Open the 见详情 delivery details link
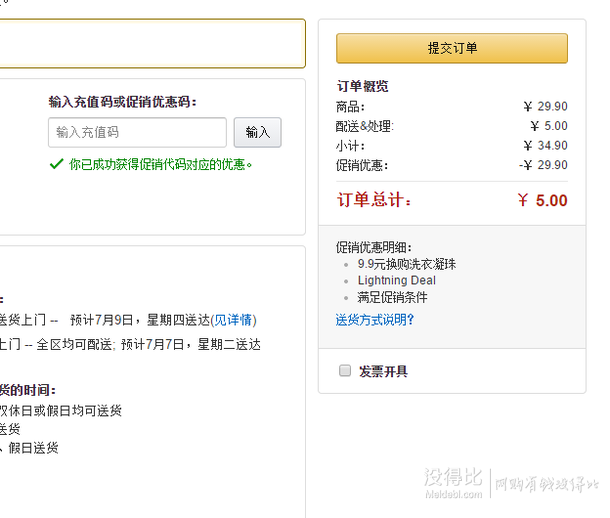Viewport: 610px width, 518px height. pos(233,320)
